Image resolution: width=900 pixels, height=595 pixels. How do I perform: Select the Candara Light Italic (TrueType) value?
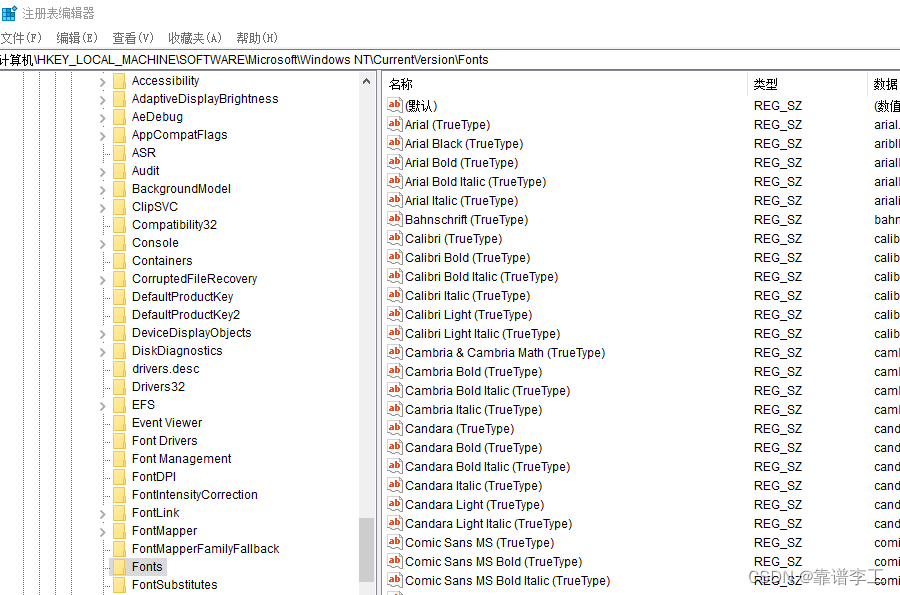tap(488, 523)
